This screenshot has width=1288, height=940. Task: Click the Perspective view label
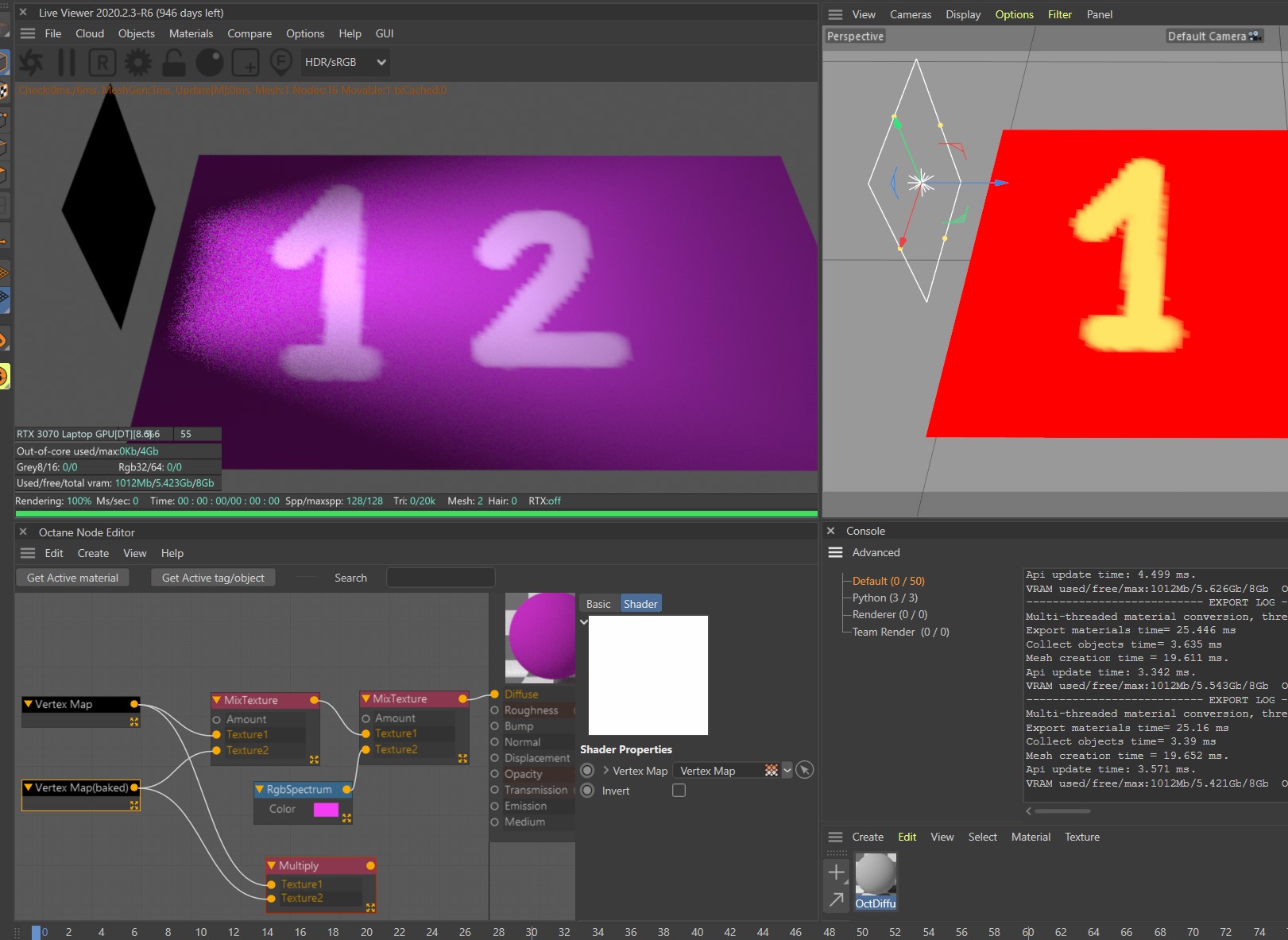tap(855, 36)
